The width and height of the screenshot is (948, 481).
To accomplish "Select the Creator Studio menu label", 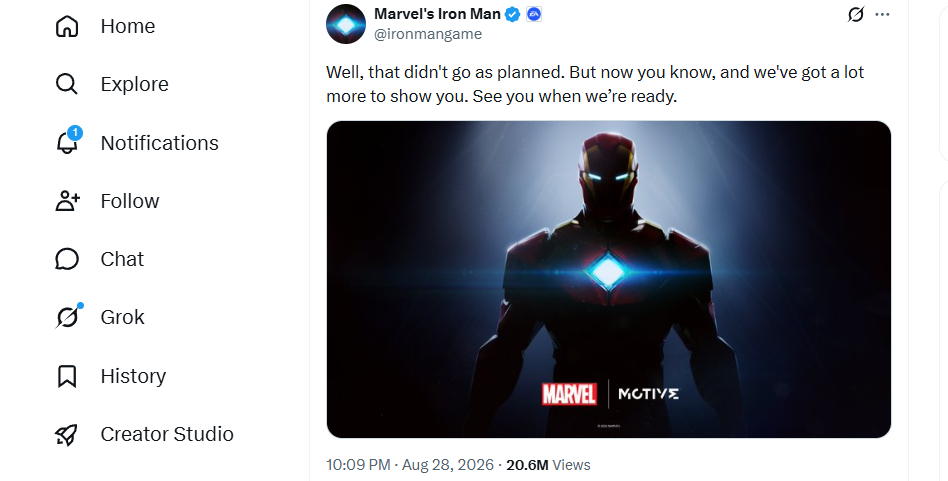I will click(167, 434).
